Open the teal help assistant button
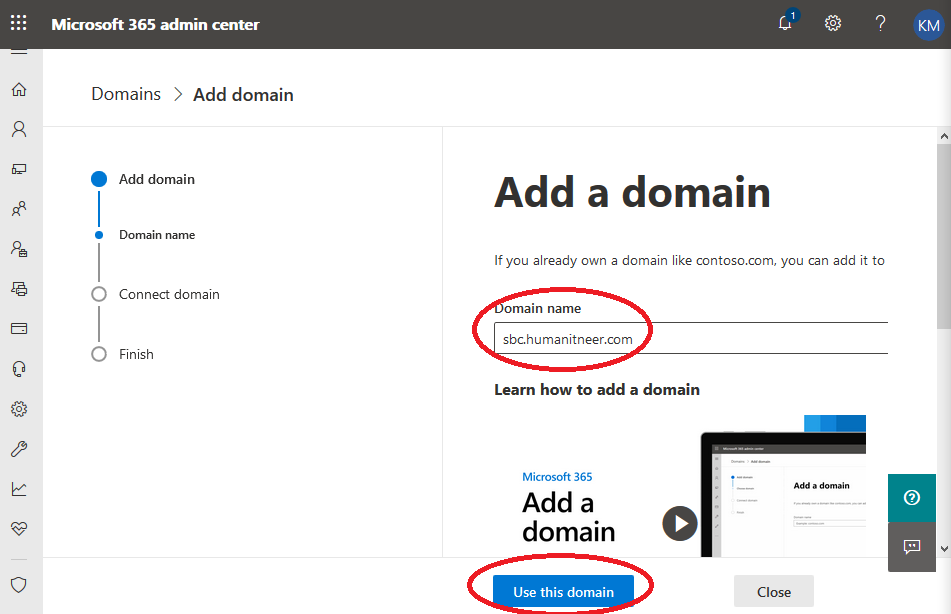 pos(912,498)
